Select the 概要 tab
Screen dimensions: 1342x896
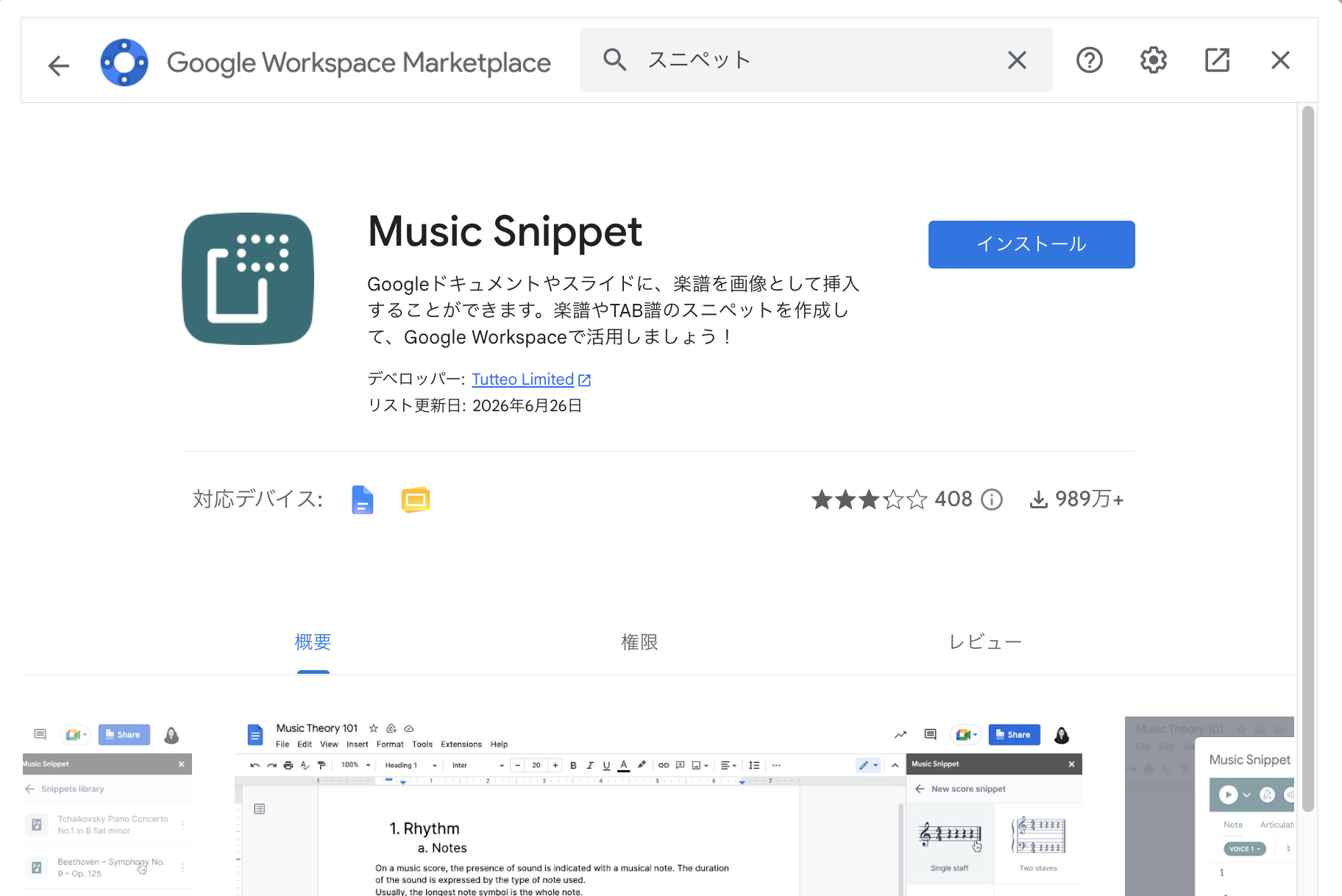(313, 643)
